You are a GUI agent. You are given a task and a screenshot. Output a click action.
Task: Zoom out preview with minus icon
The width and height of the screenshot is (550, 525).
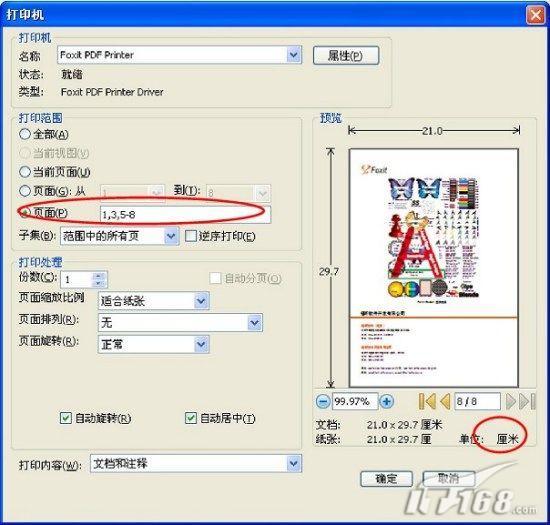pos(323,401)
